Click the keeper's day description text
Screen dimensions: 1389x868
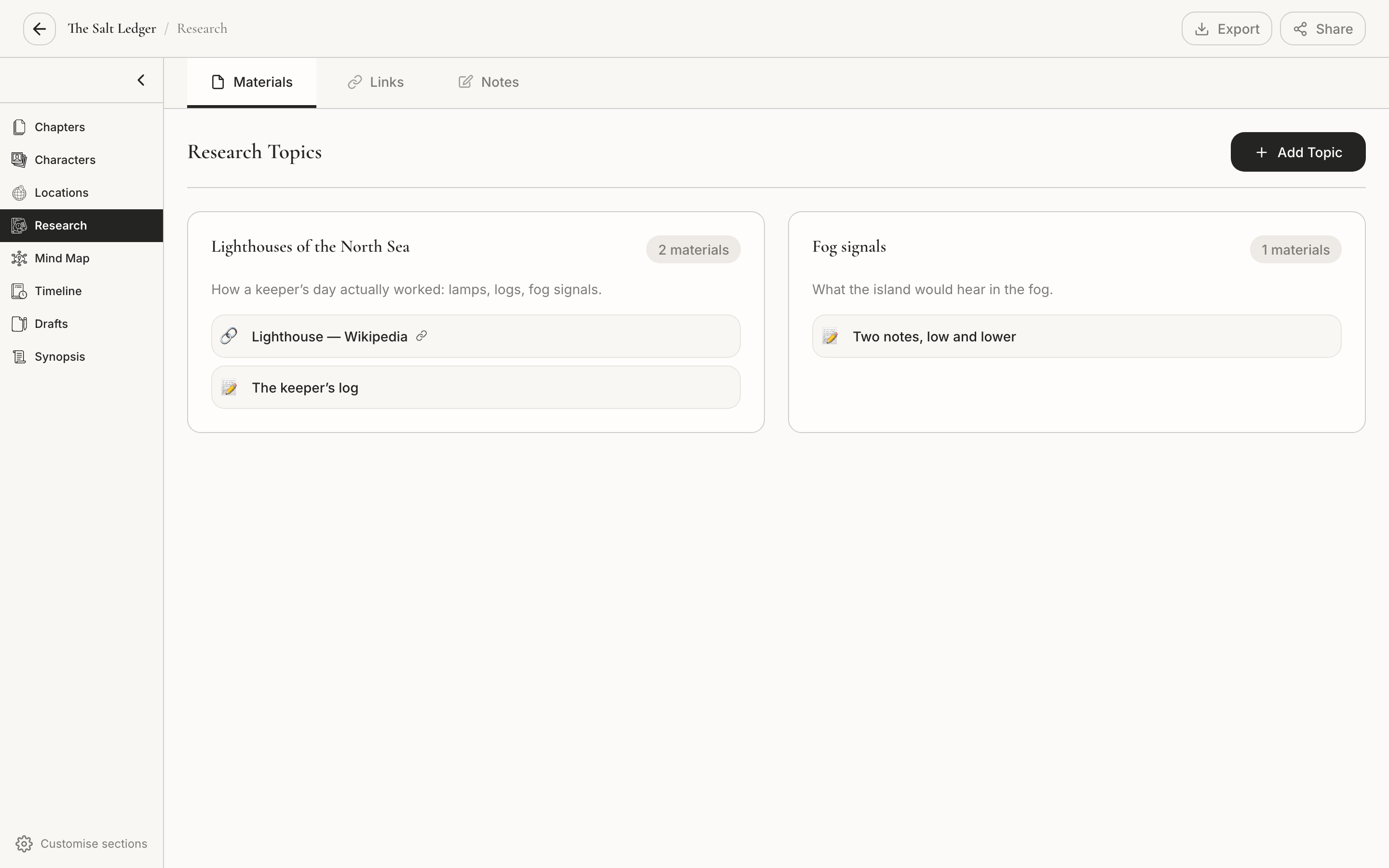407,289
